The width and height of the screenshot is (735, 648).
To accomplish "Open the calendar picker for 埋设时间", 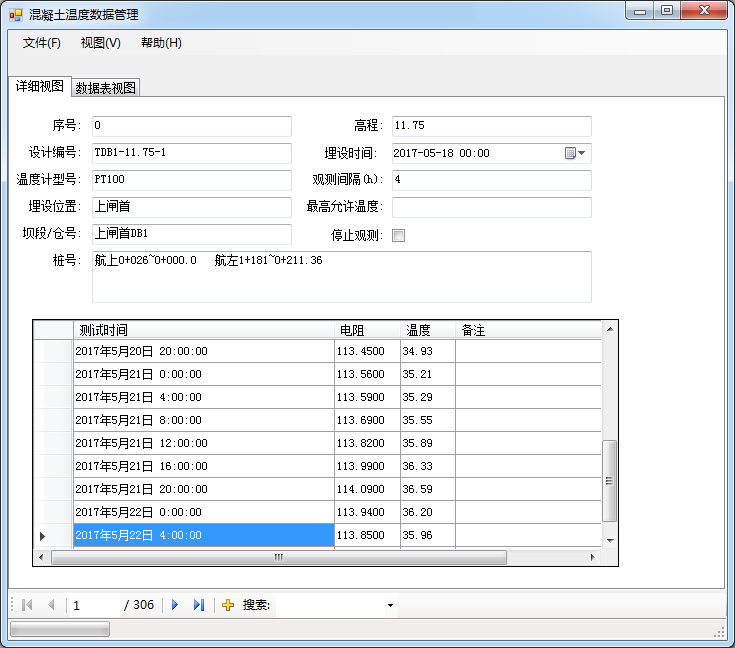I will 575,153.
